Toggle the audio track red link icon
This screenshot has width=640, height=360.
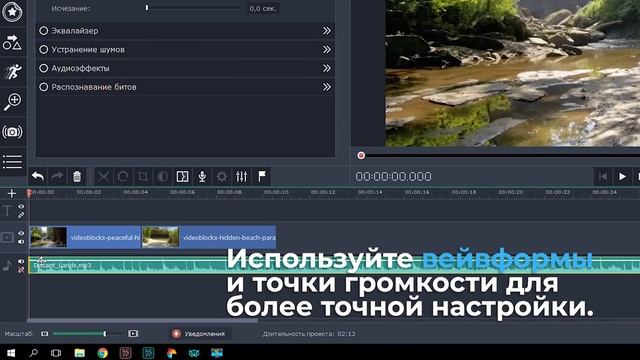21,270
